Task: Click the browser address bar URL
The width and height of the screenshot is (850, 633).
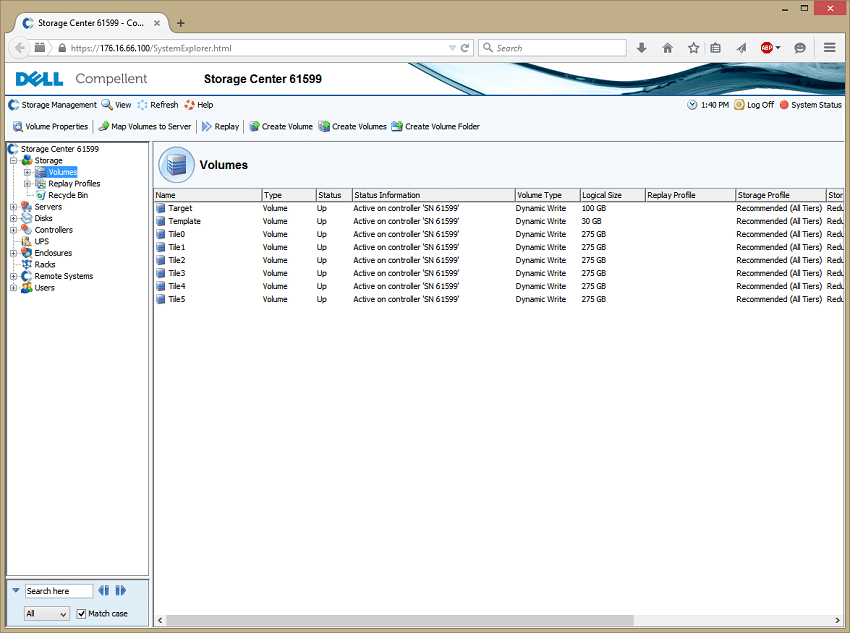Action: point(151,48)
